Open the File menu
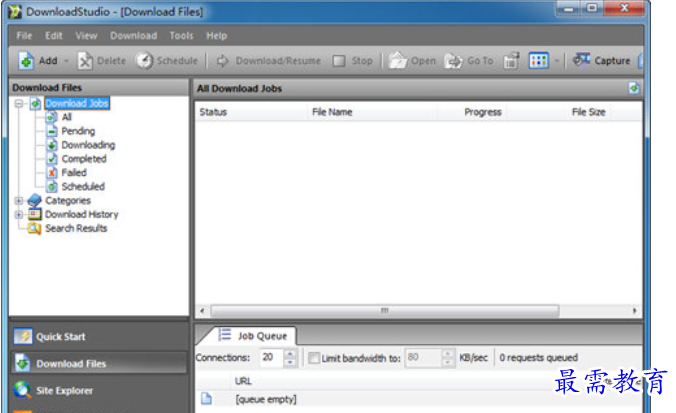676x413 pixels. 24,36
